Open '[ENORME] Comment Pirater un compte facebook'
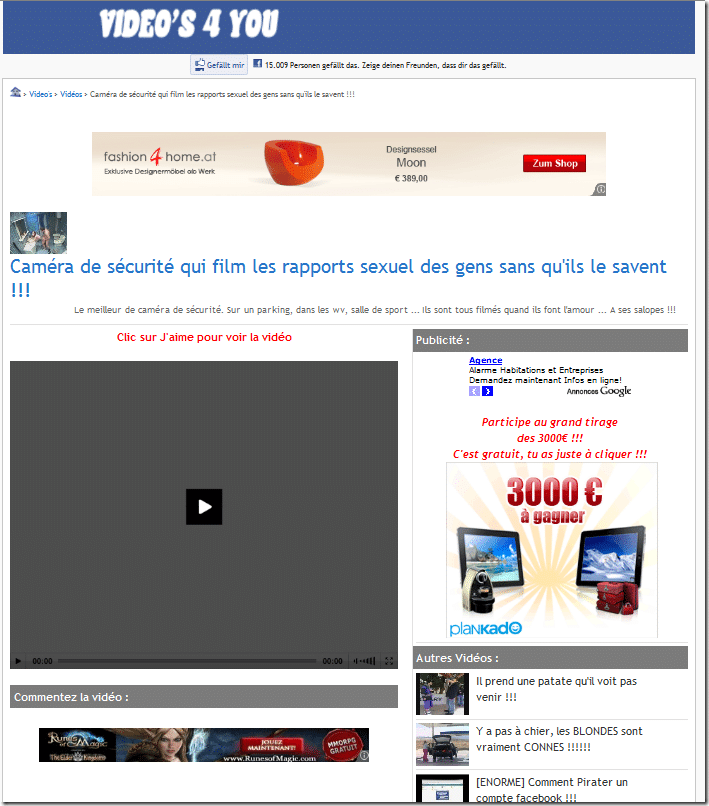The height and width of the screenshot is (806, 709). click(x=552, y=790)
